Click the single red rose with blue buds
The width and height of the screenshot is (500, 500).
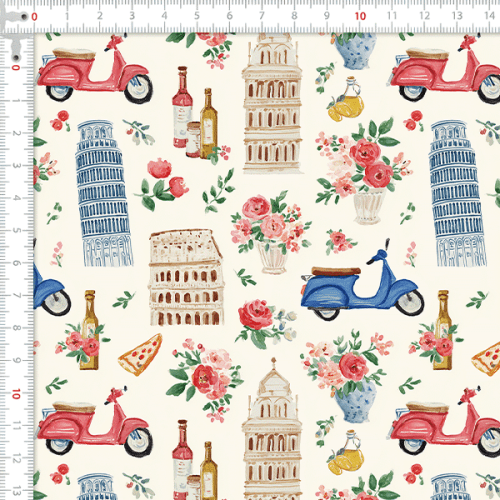(x=265, y=324)
